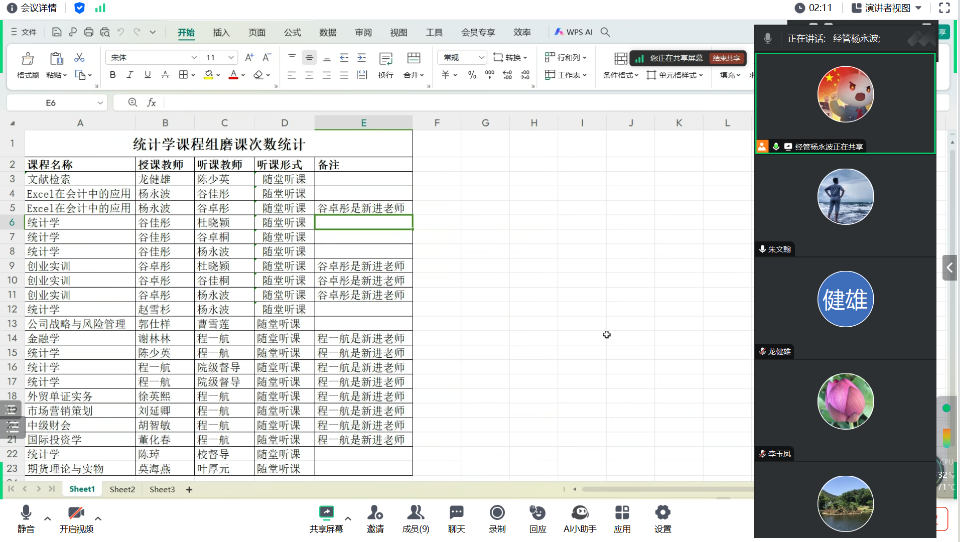
Task: Open the 聊天 (Chat) panel
Action: 456,517
